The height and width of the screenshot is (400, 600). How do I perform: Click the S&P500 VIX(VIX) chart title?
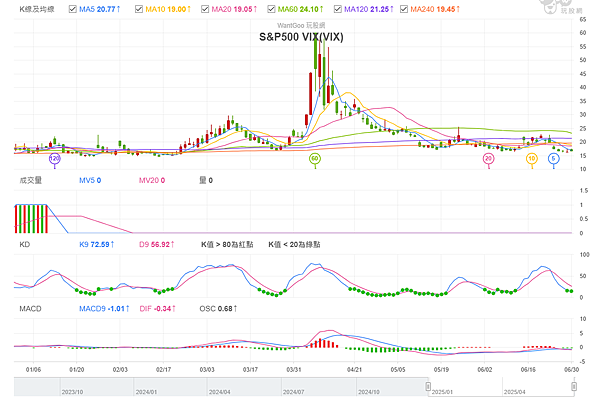pos(301,37)
